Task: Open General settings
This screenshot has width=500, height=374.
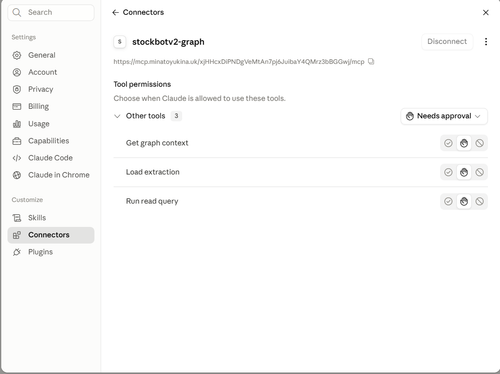Action: pos(51,55)
